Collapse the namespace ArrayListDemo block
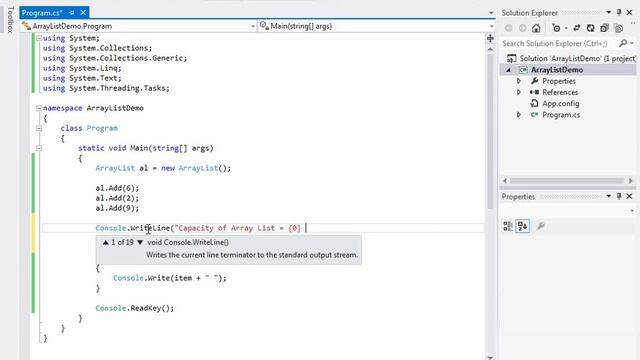The image size is (640, 360). point(39,108)
